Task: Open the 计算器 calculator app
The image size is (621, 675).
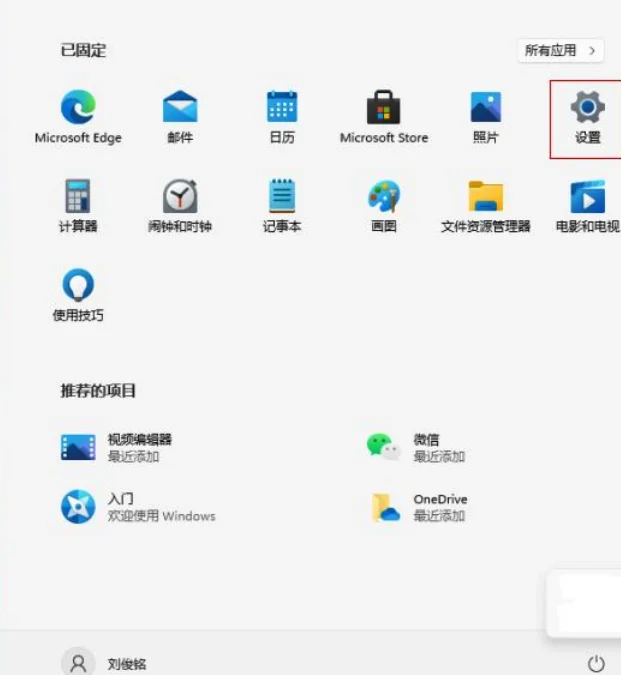Action: [78, 206]
